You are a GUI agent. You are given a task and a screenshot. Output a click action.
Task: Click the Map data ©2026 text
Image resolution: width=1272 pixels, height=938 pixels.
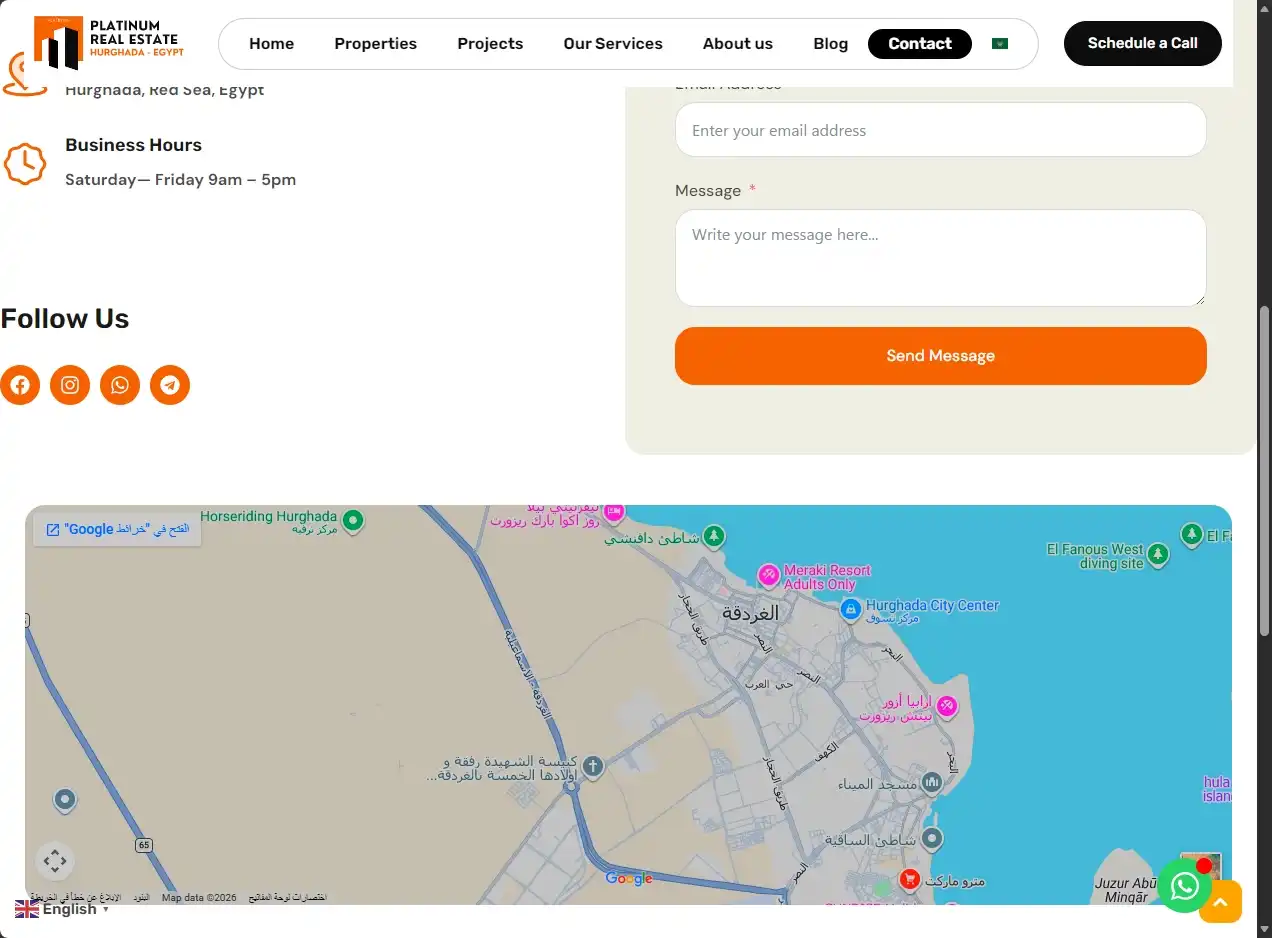[x=199, y=898]
